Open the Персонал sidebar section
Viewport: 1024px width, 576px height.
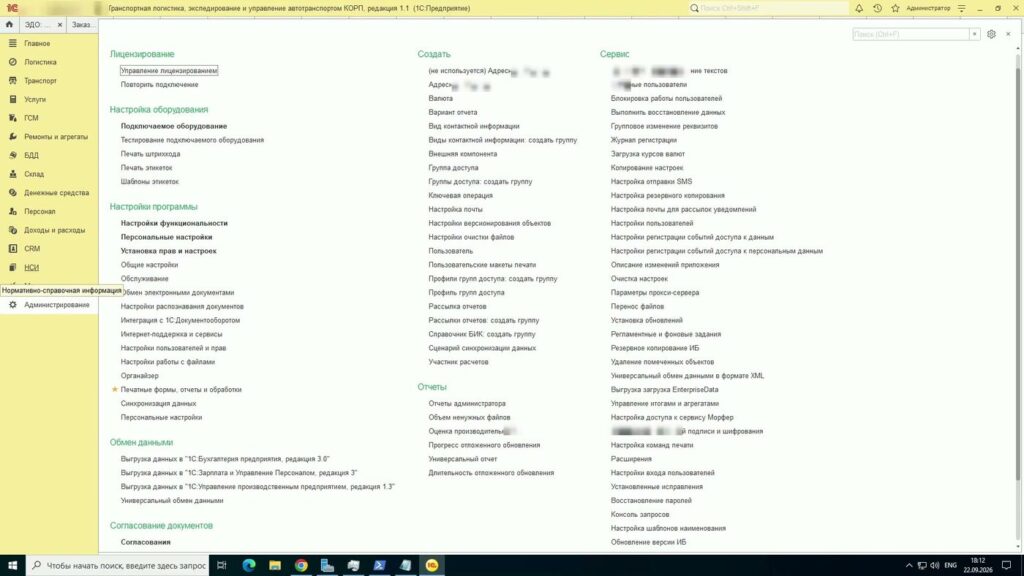(x=39, y=212)
